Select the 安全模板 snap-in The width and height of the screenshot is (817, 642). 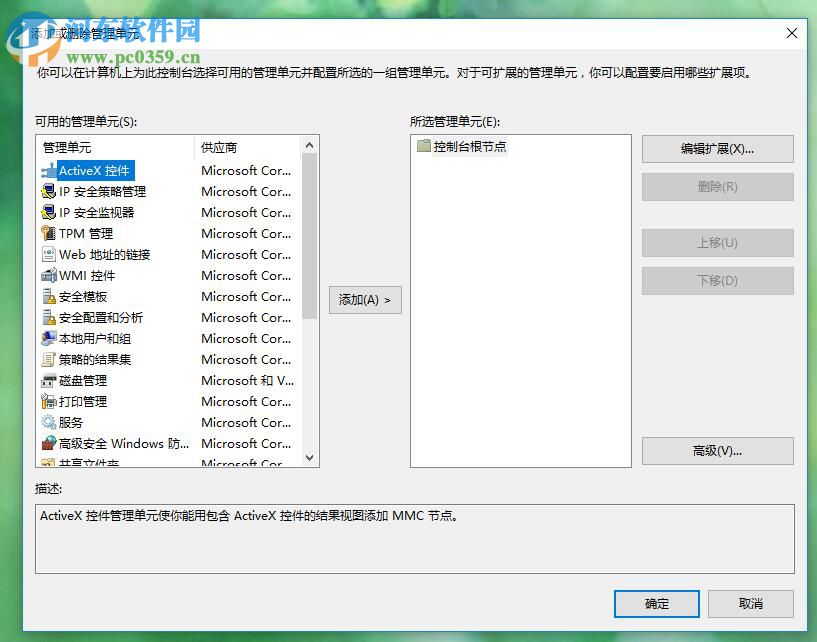pyautogui.click(x=80, y=296)
